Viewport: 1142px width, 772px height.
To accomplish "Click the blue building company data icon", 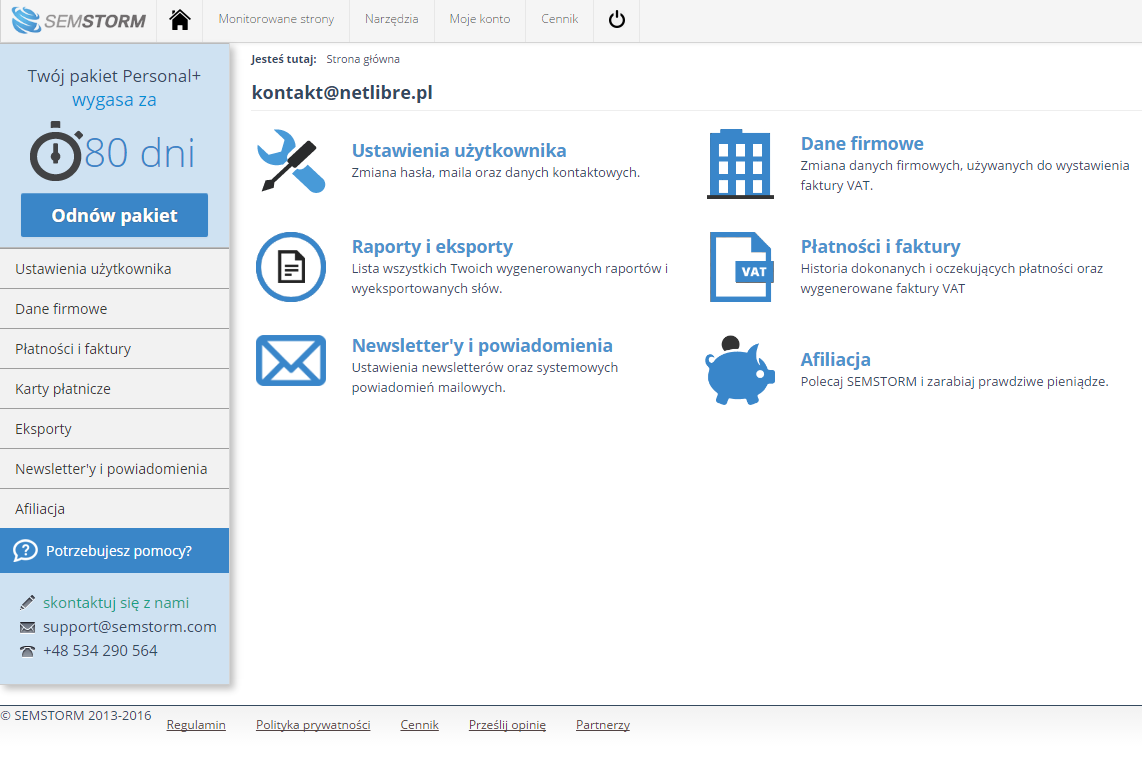I will [x=740, y=164].
